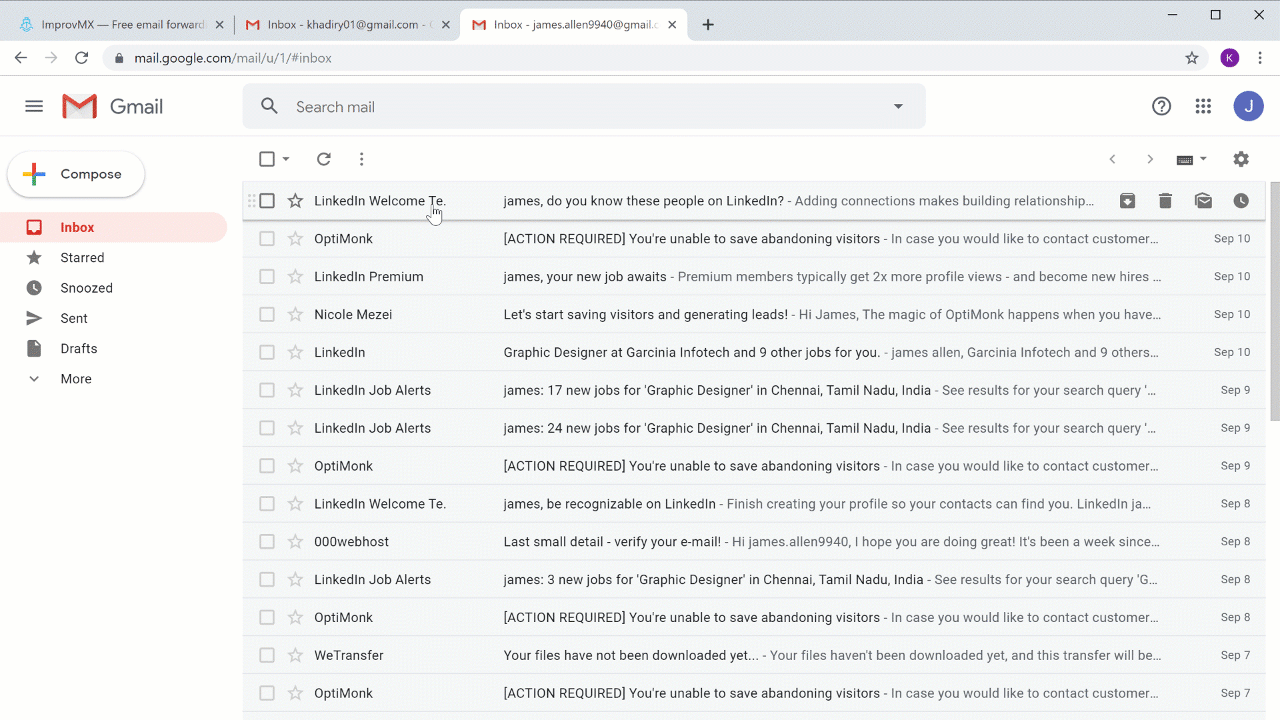Star the 000webhost email
The height and width of the screenshot is (720, 1280).
click(x=295, y=541)
